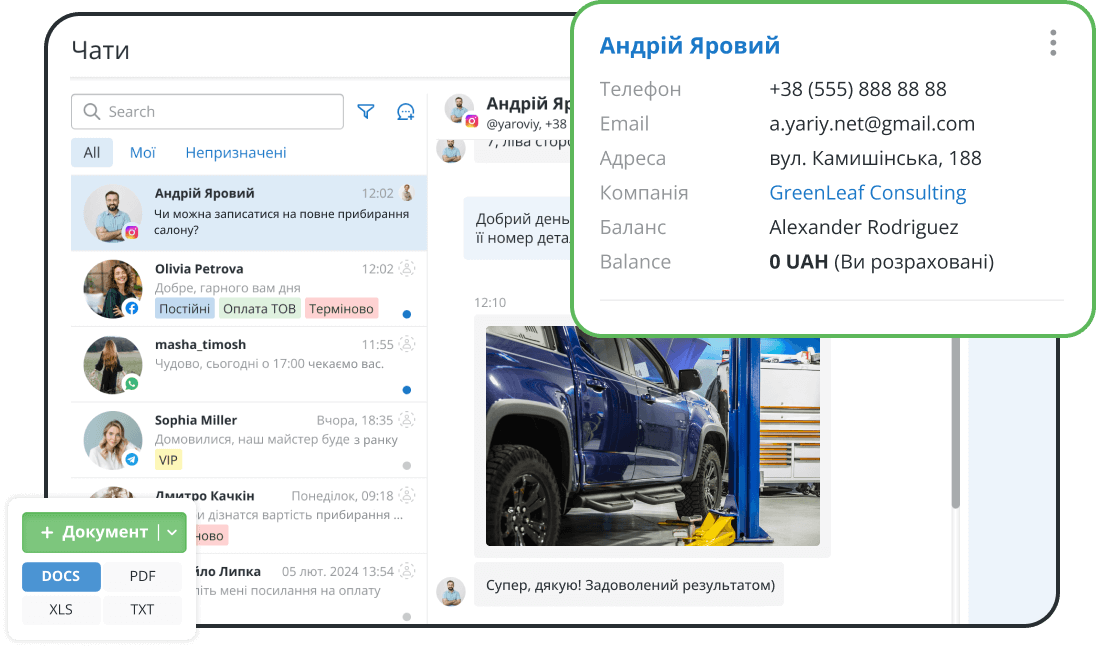Select the XLS format option
Image resolution: width=1096 pixels, height=648 pixels.
click(62, 609)
